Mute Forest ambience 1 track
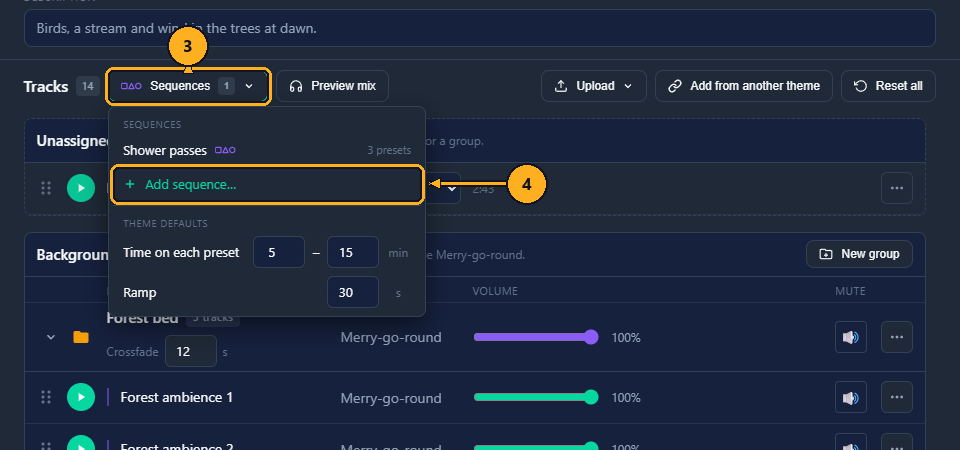 (x=850, y=397)
